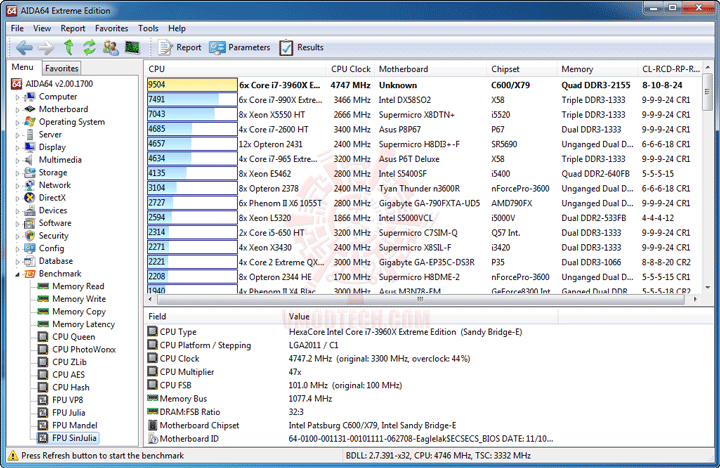Click the Security shield icon
This screenshot has height=468, width=720.
[x=30, y=236]
